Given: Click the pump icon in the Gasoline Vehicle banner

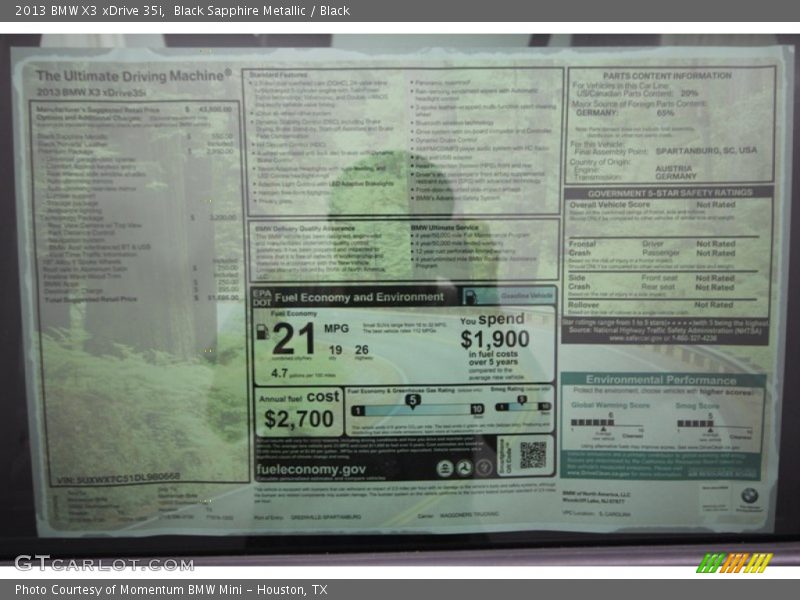Looking at the screenshot, I should pos(470,296).
